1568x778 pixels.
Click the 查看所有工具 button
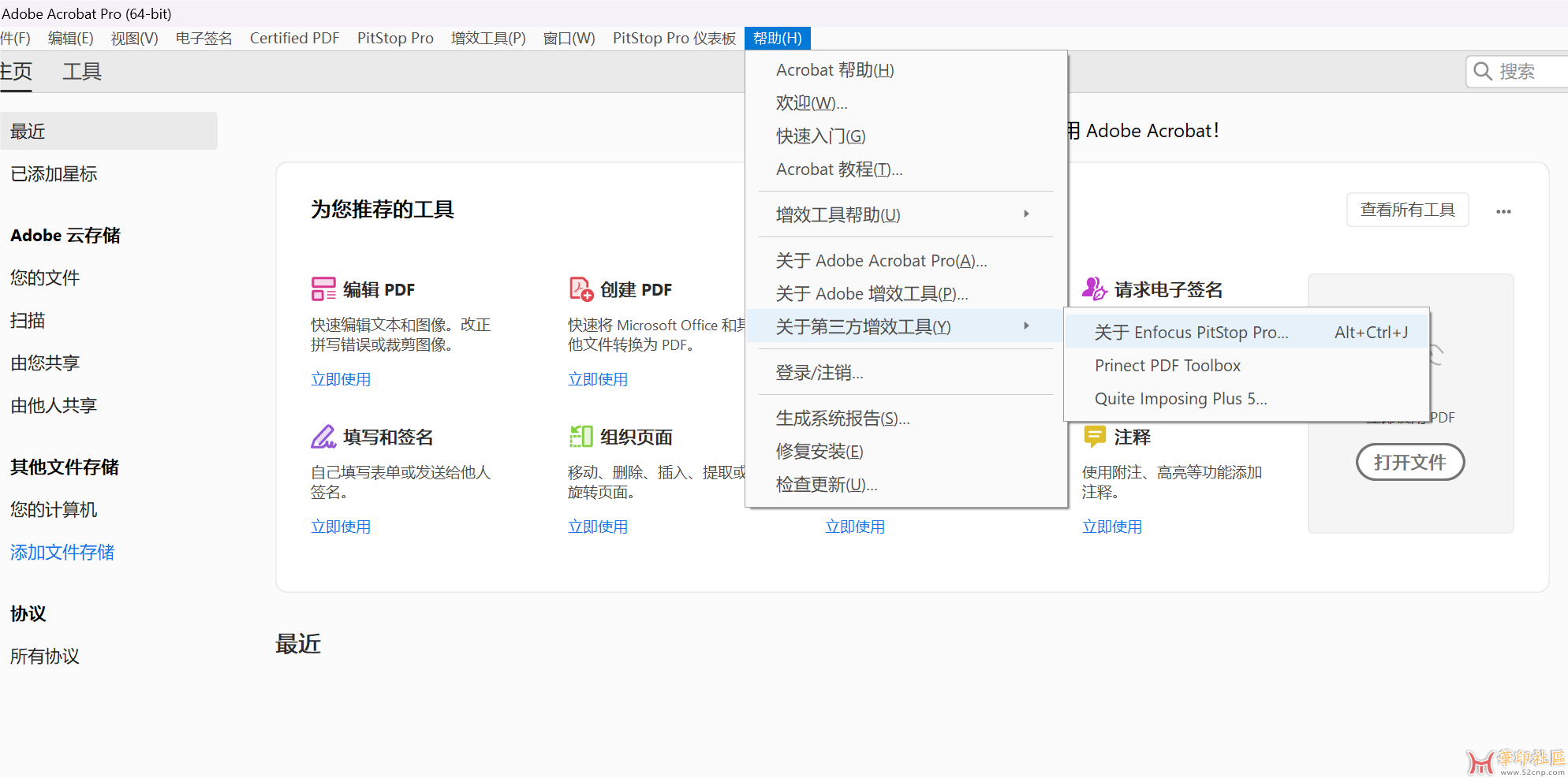point(1408,210)
